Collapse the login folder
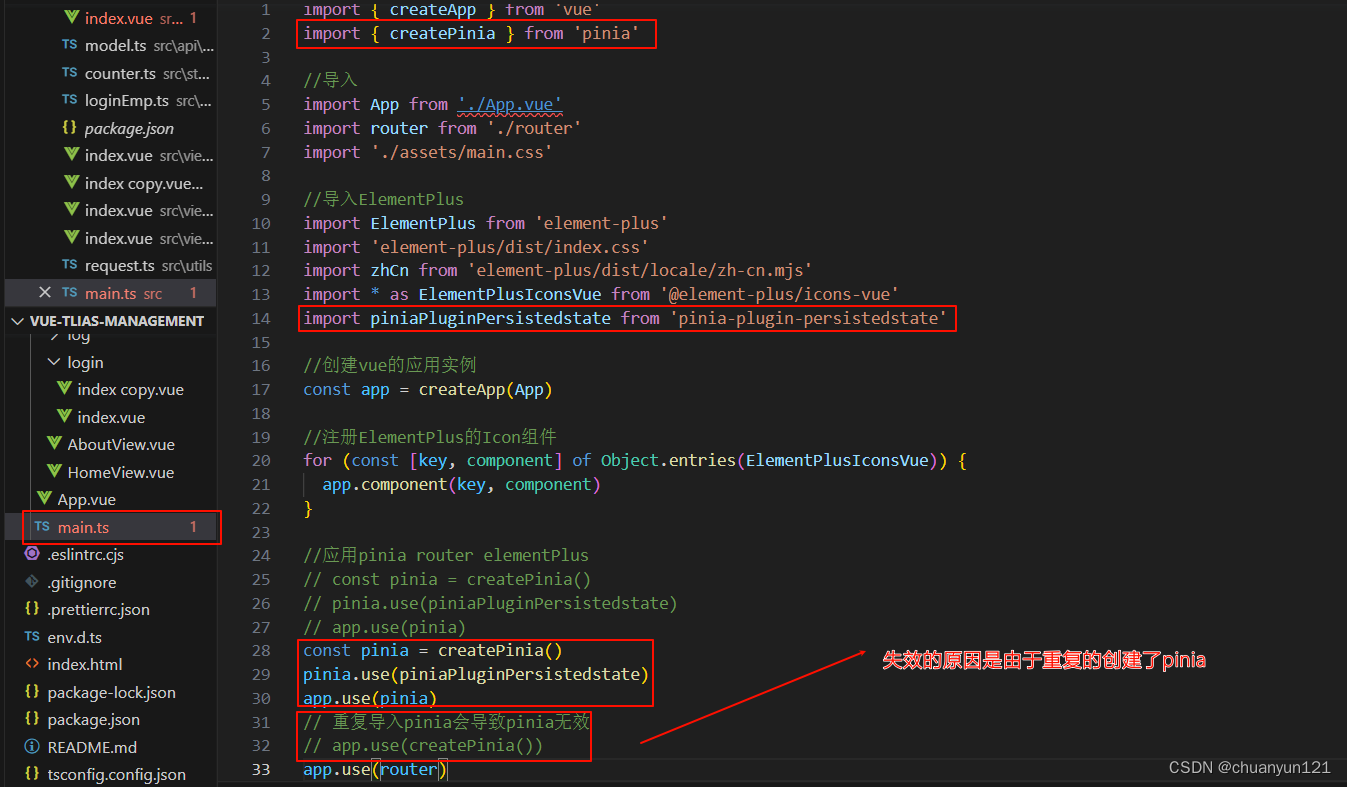1347x787 pixels. tap(53, 362)
